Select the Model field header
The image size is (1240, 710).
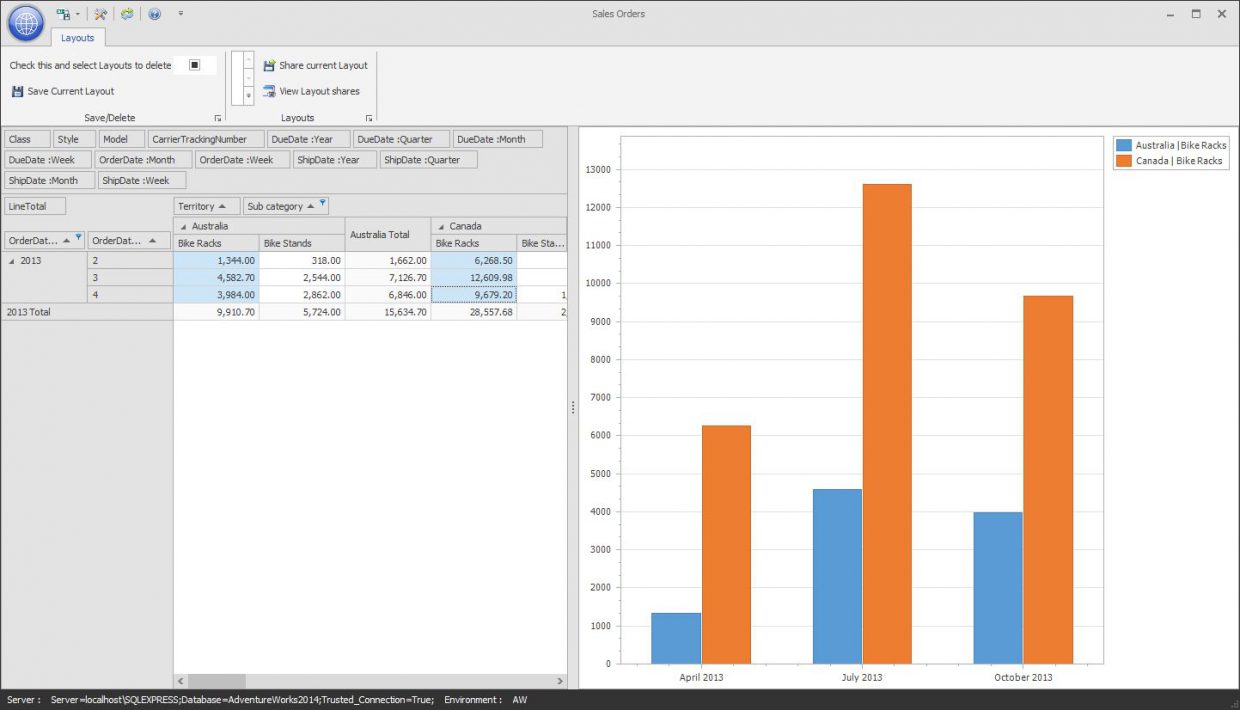(x=122, y=139)
